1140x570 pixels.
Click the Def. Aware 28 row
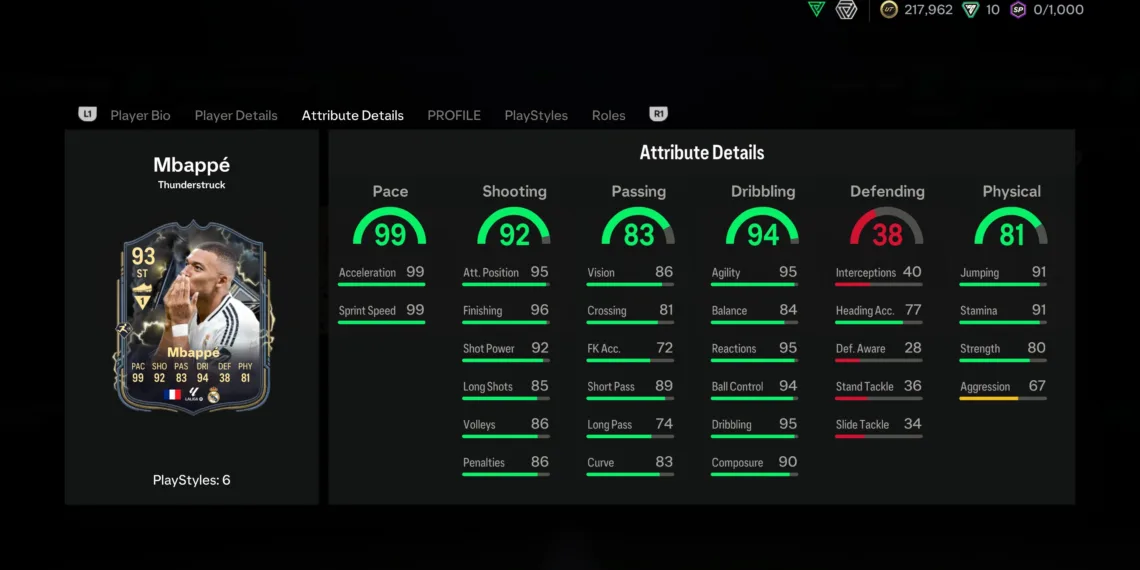[879, 350]
